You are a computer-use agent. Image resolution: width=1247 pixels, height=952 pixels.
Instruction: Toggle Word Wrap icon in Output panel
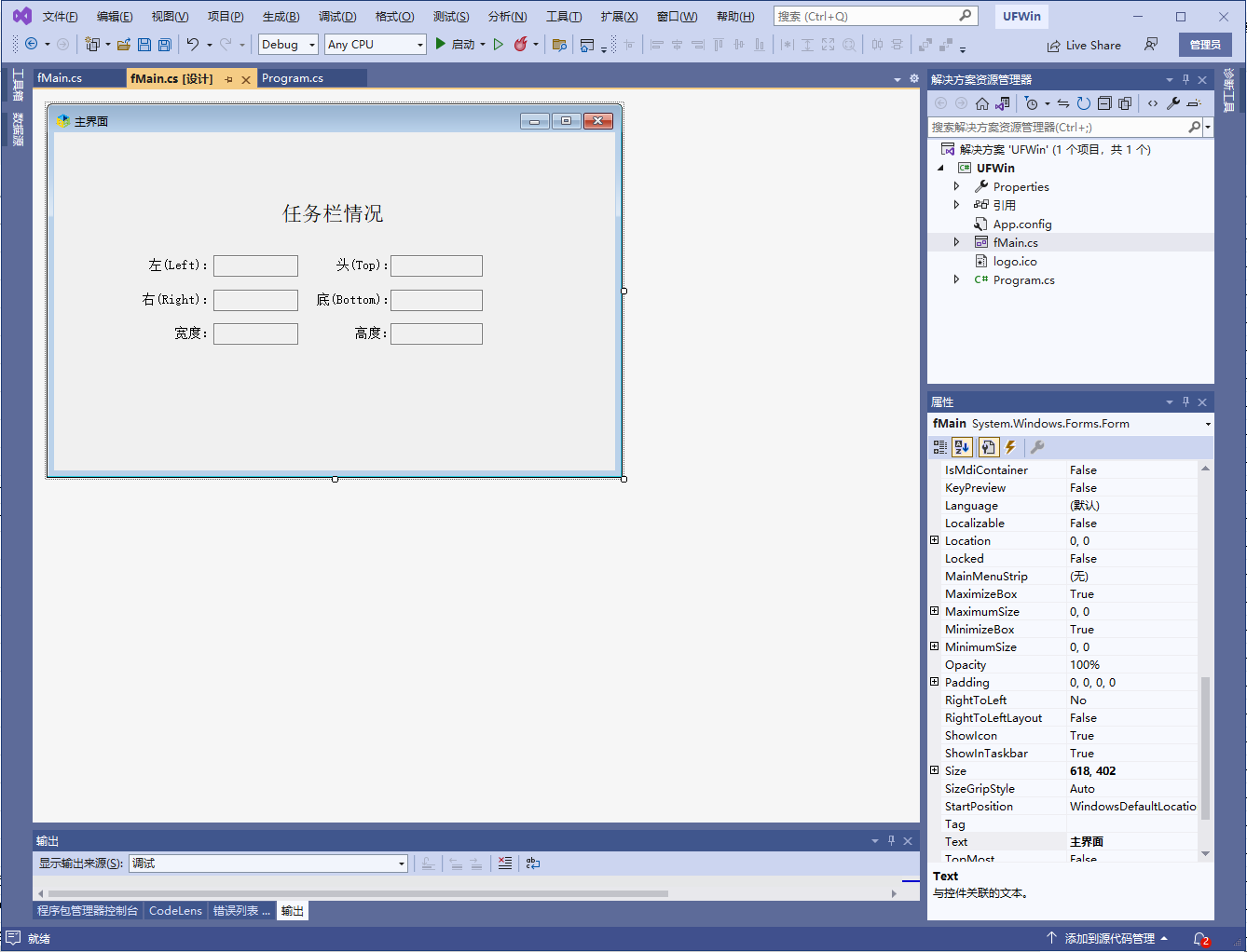532,864
